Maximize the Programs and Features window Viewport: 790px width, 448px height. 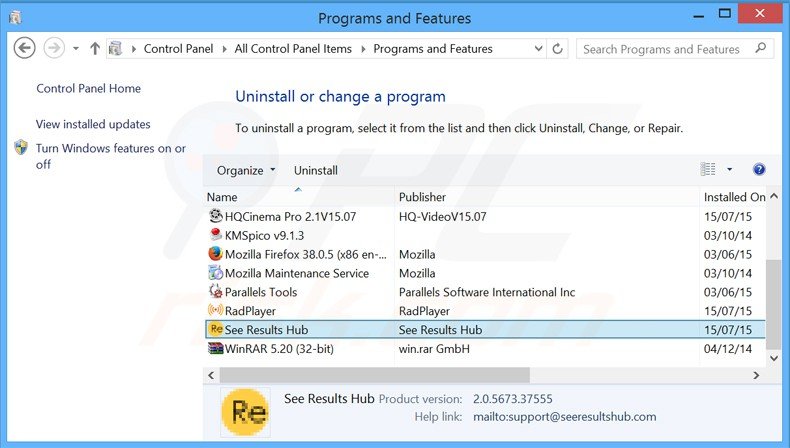click(x=725, y=14)
